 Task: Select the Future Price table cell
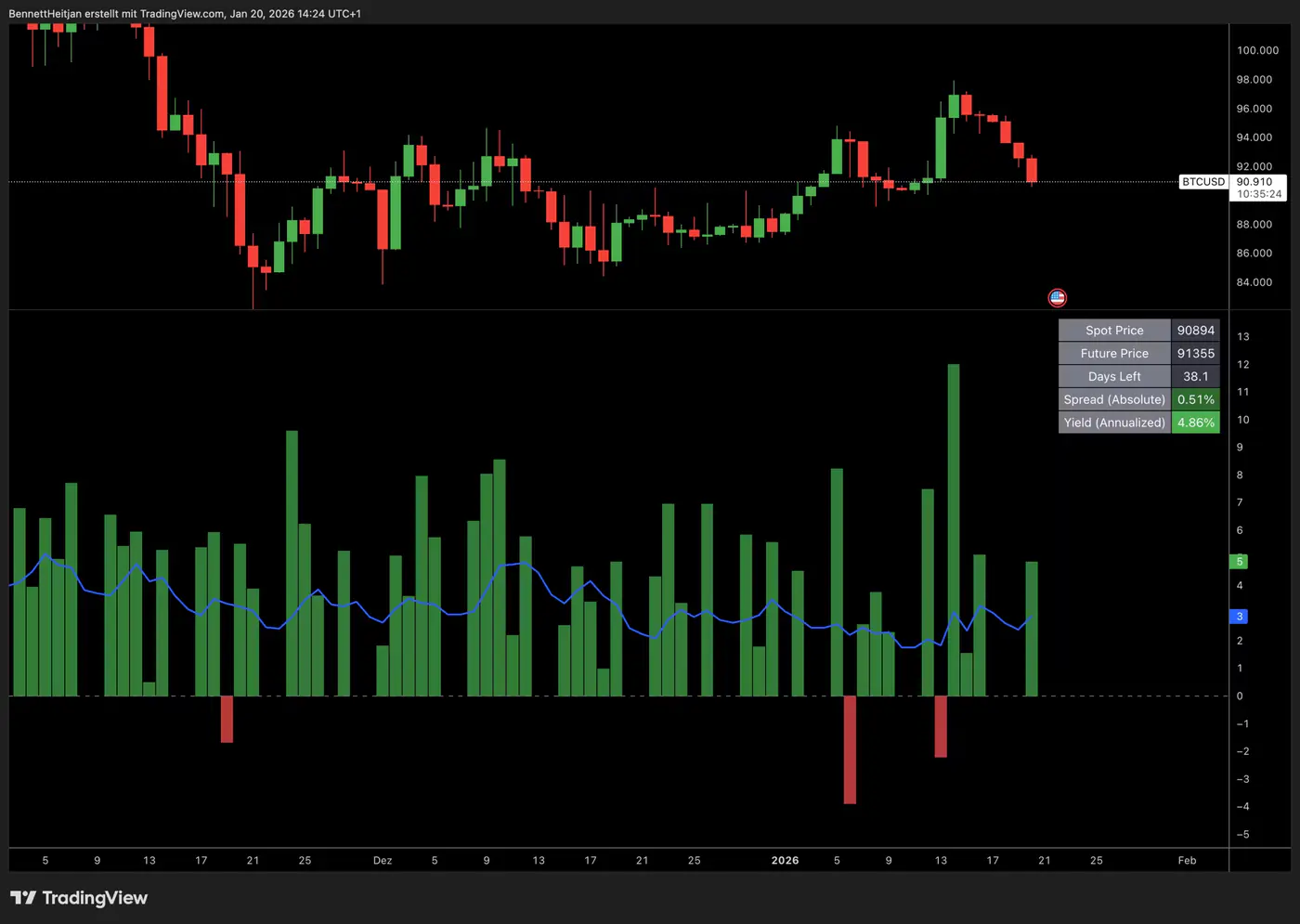1114,354
